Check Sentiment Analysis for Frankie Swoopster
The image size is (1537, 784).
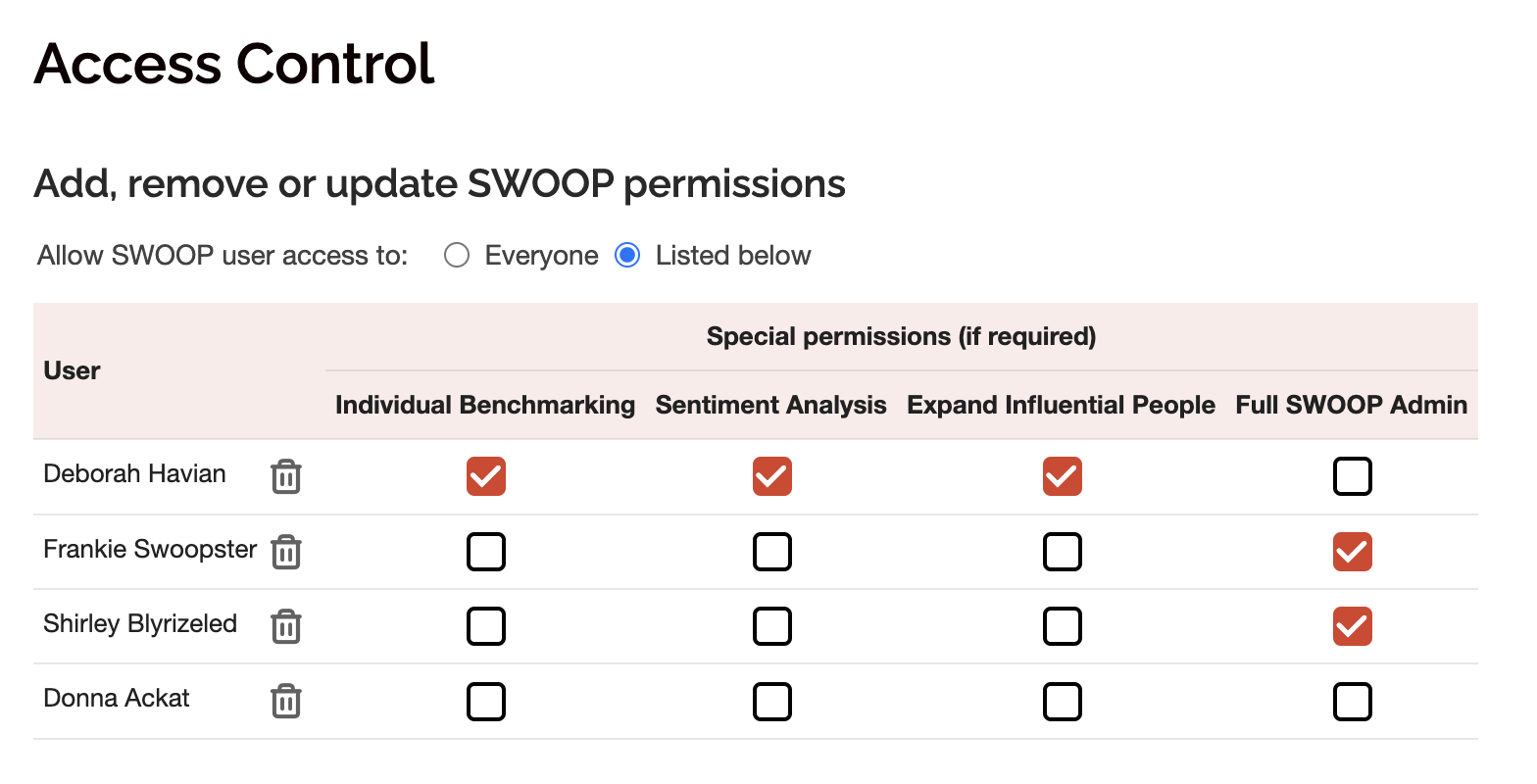(771, 552)
